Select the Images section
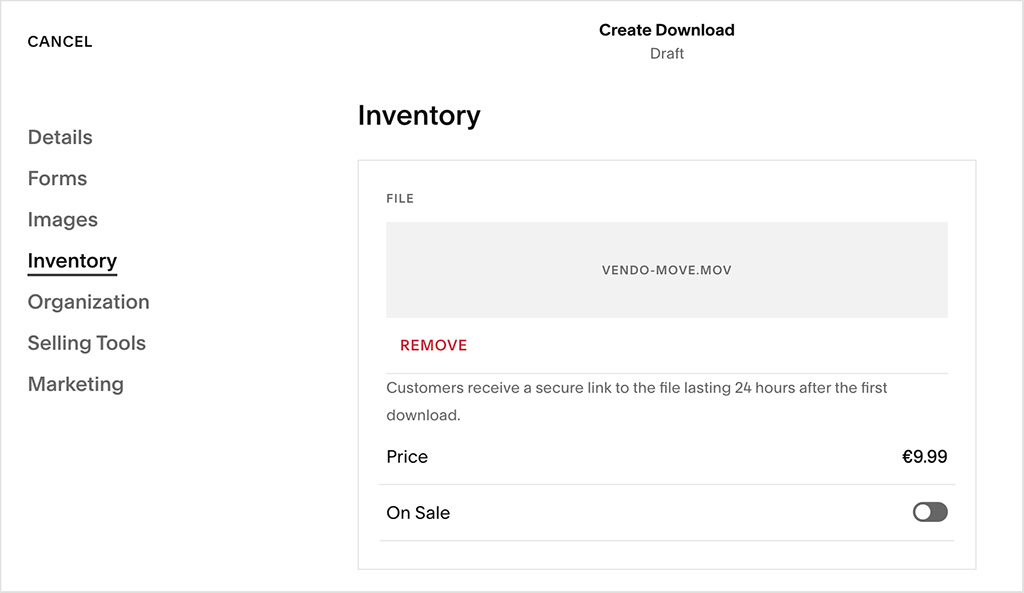 click(62, 219)
